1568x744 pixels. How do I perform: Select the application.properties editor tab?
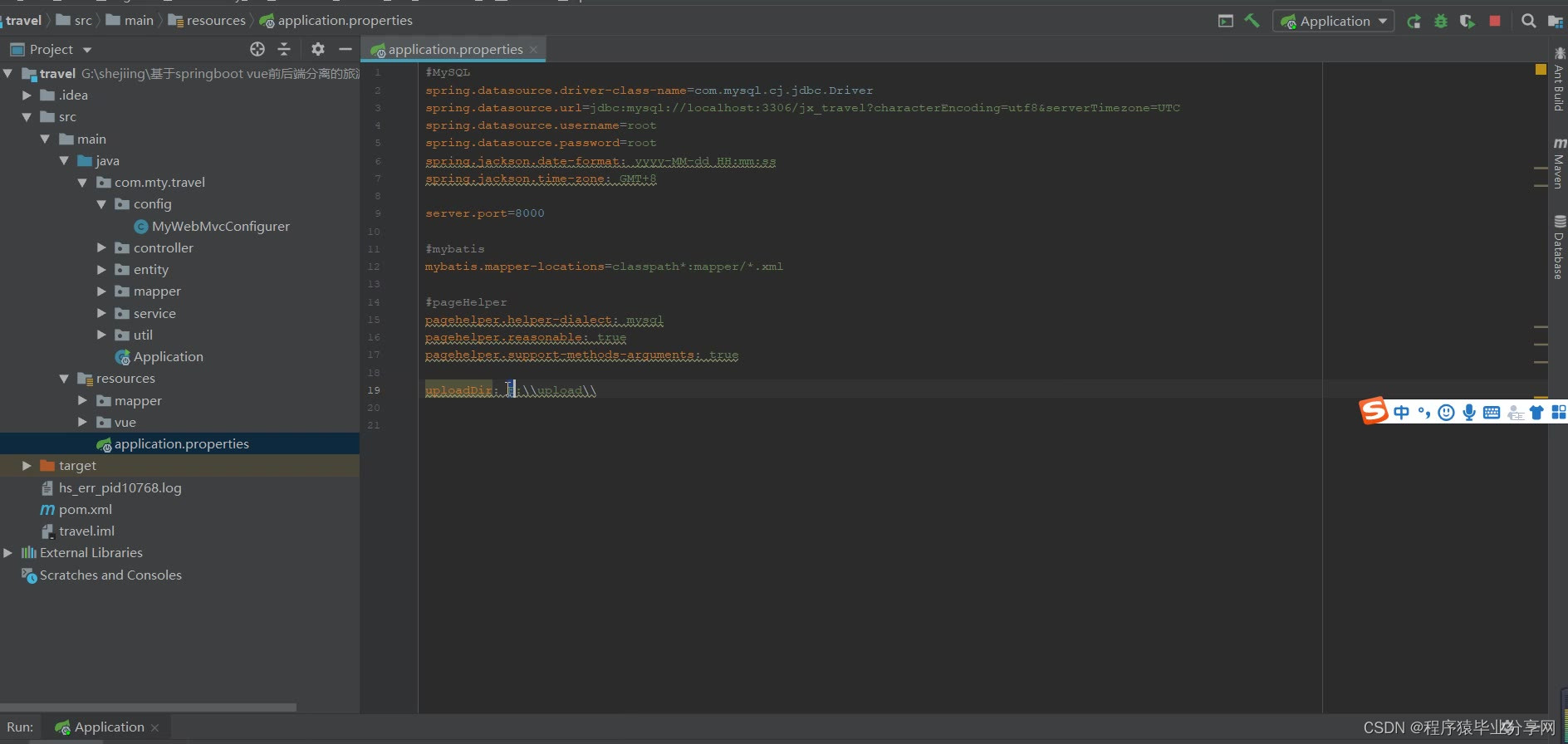click(x=455, y=50)
